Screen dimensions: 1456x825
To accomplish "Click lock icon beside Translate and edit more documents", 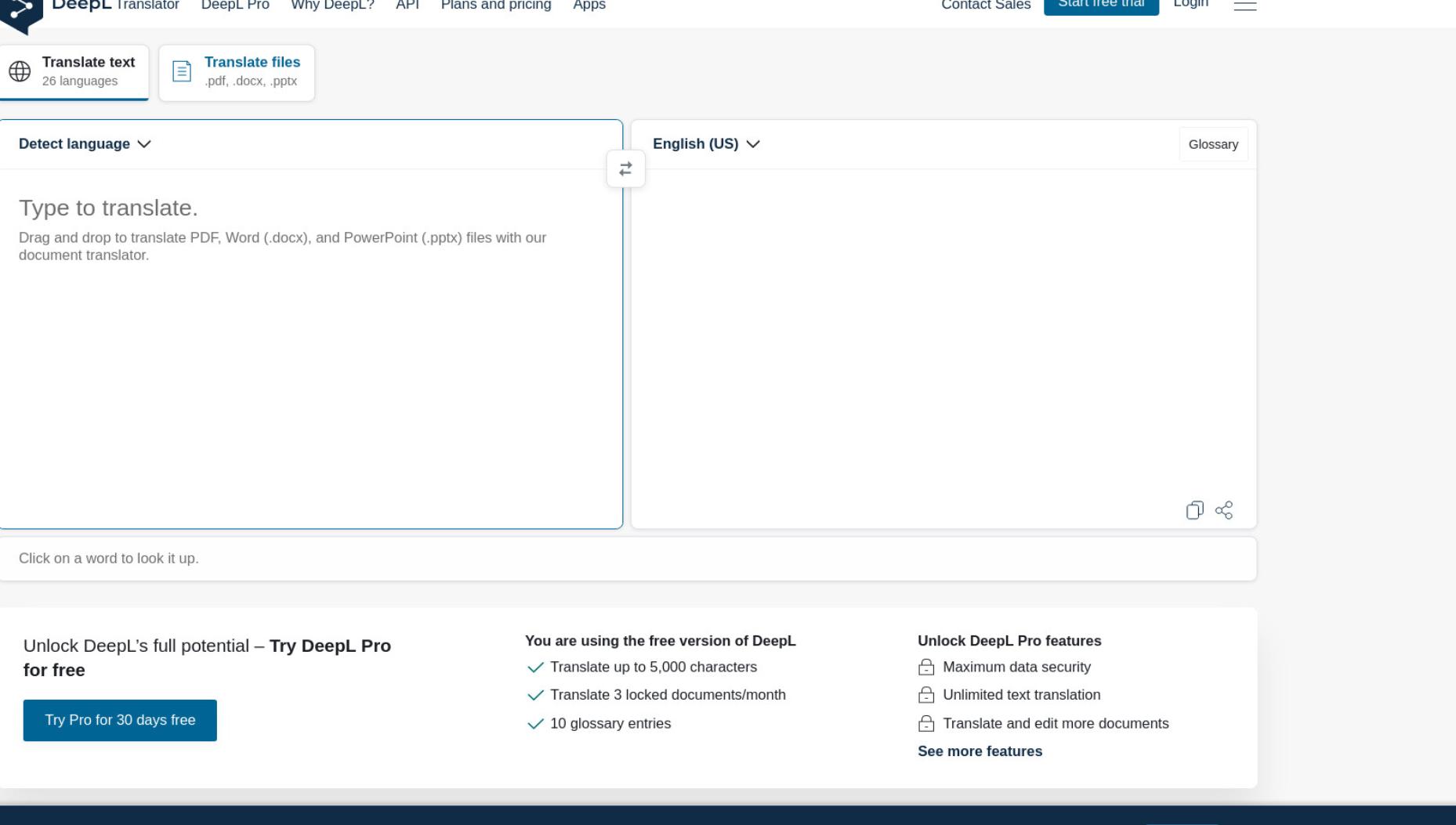I will (x=926, y=723).
